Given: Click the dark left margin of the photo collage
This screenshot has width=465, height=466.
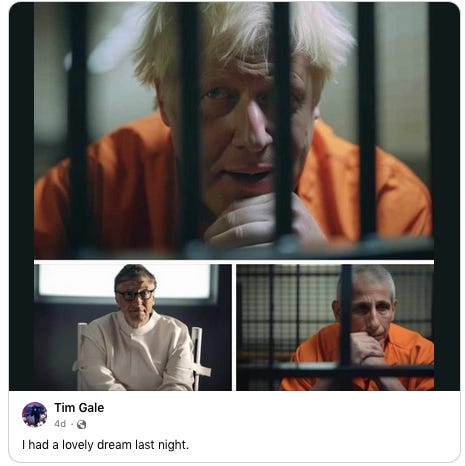Looking at the screenshot, I should pos(21,197).
